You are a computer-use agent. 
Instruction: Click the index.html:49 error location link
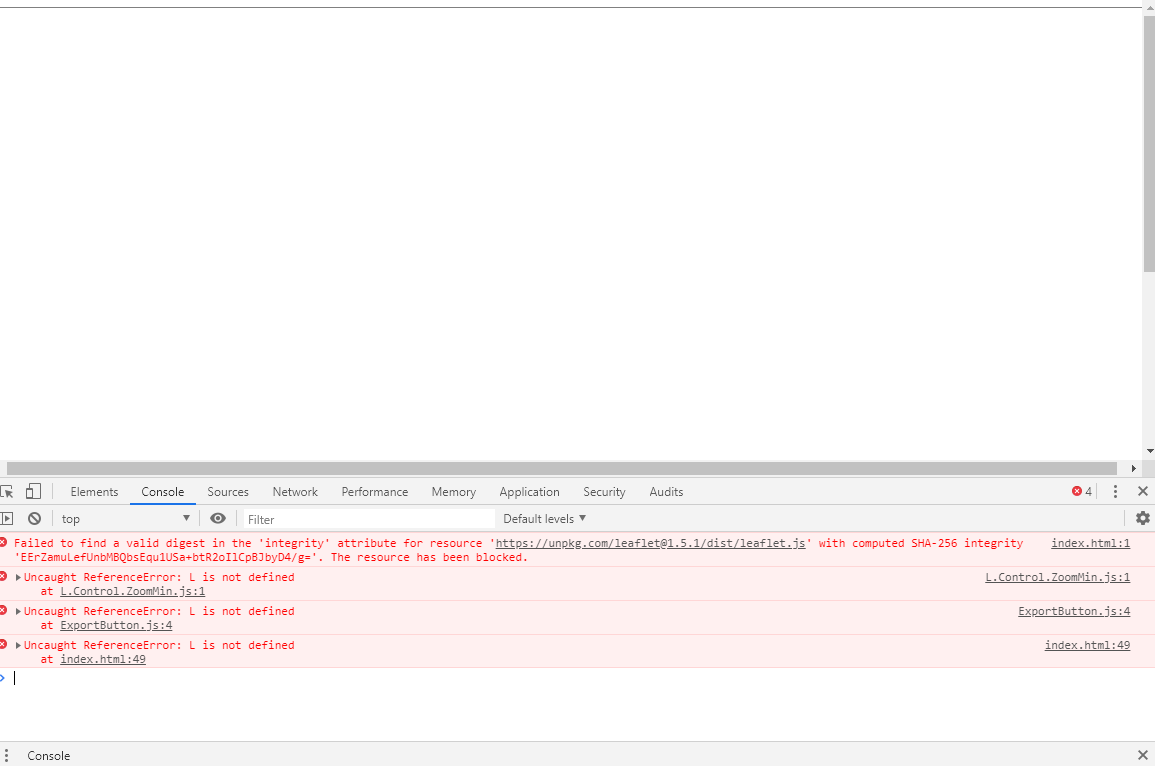(1087, 645)
